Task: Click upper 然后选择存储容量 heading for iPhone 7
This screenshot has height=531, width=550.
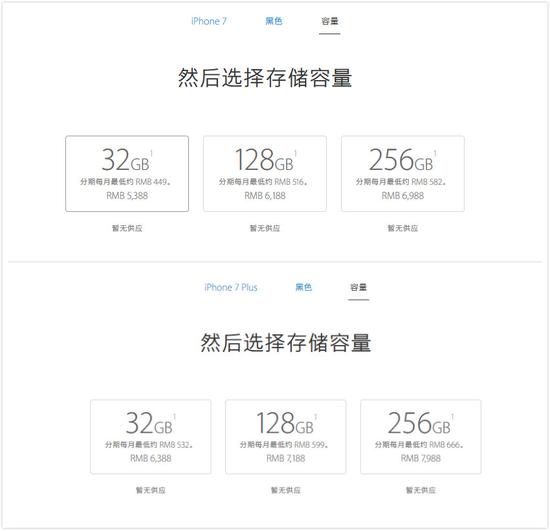Action: click(x=265, y=78)
